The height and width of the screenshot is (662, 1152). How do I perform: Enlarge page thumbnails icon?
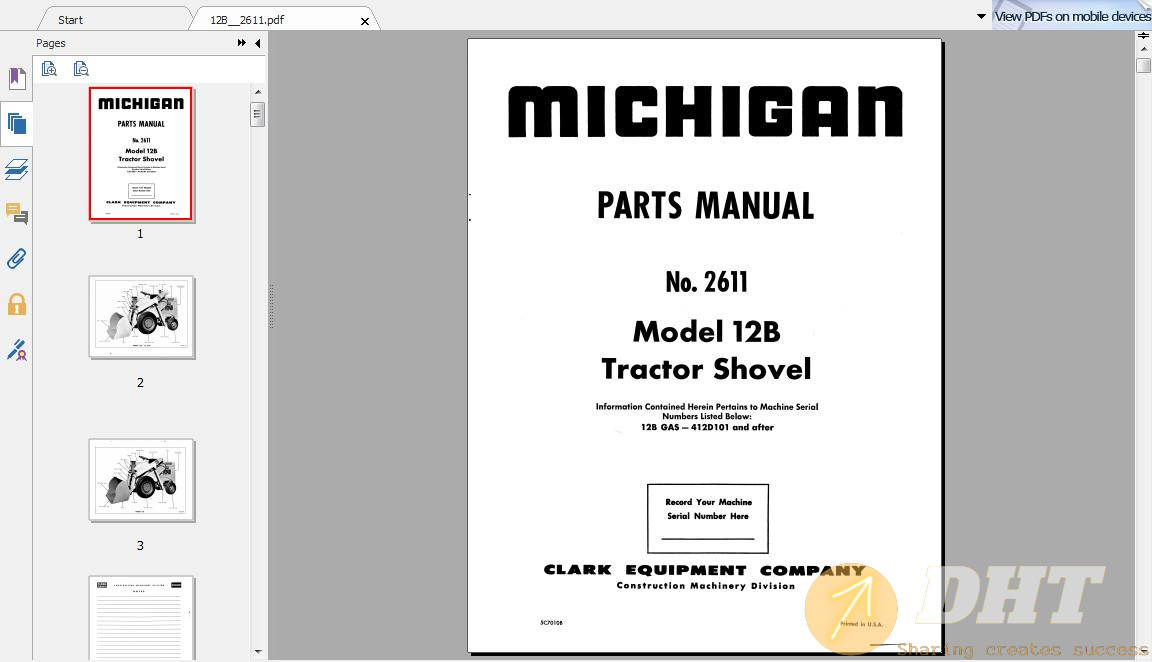(49, 69)
